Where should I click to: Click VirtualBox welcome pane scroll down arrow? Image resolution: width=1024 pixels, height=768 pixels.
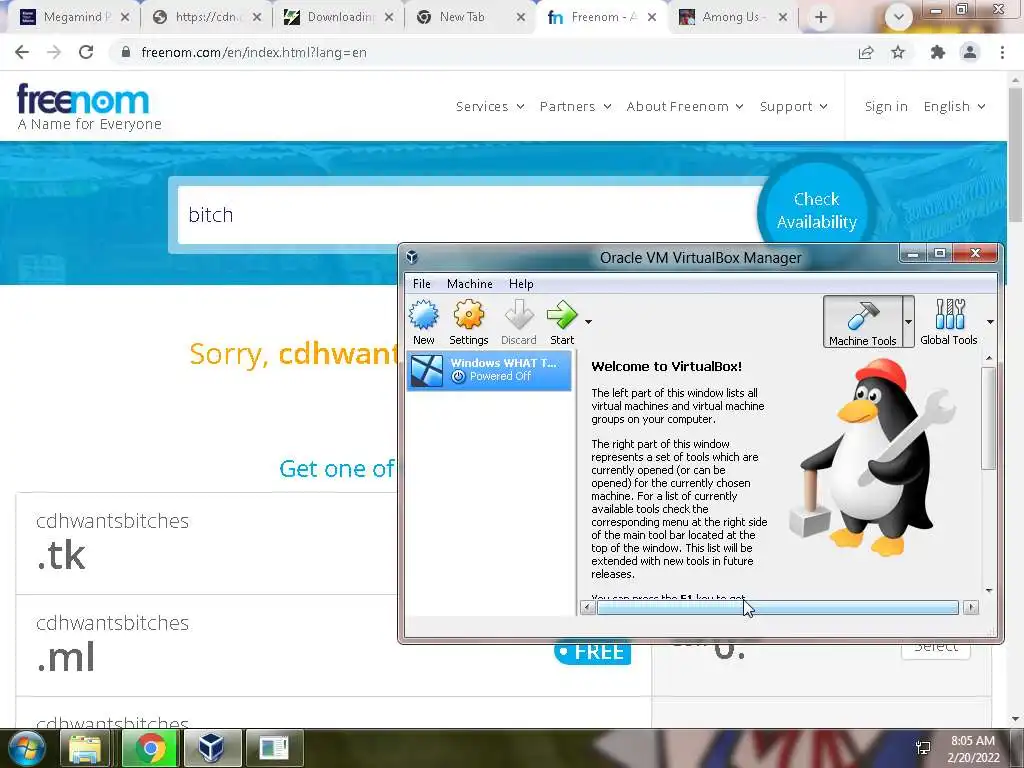(989, 590)
